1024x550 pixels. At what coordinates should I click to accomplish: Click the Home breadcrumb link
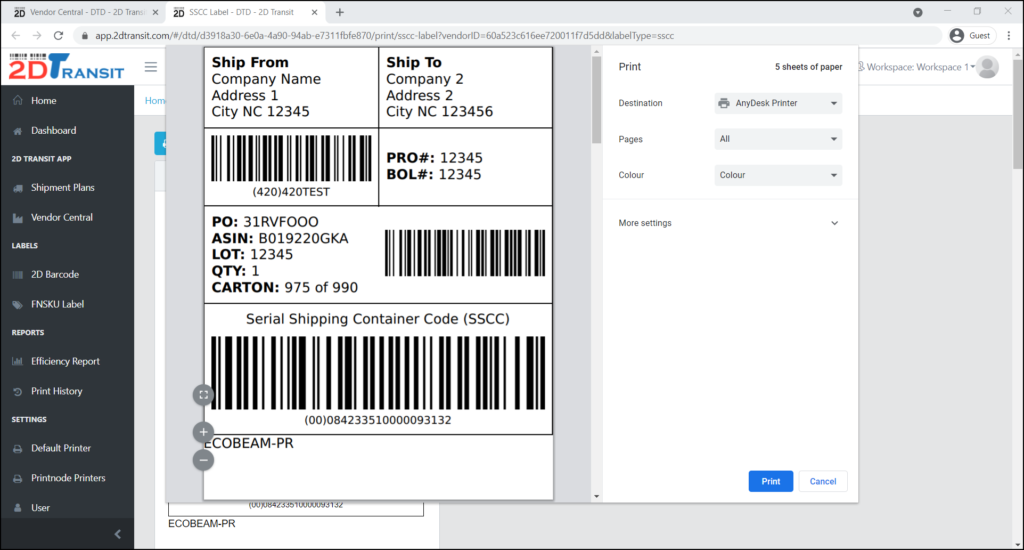[x=155, y=101]
